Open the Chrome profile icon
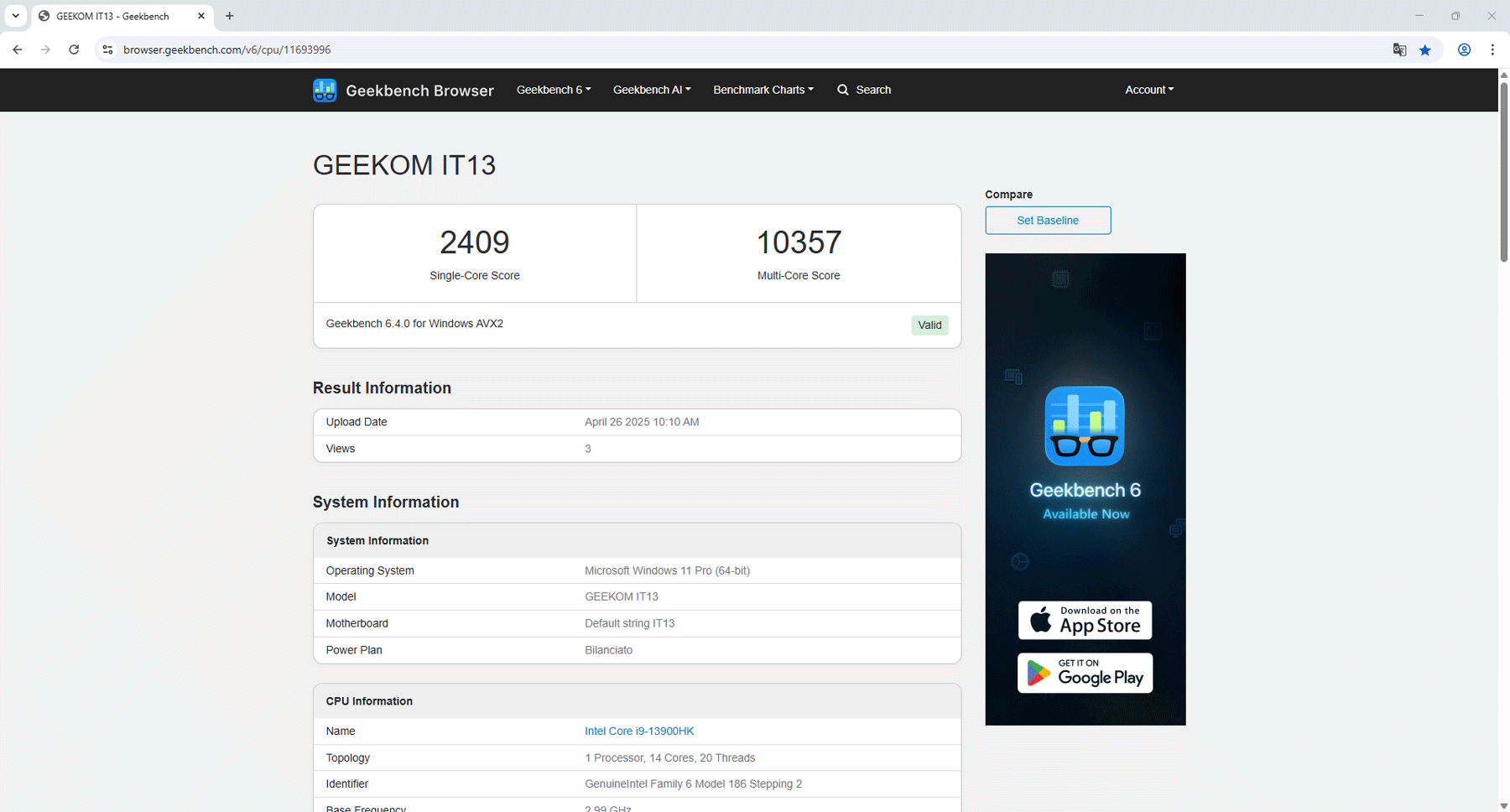 pyautogui.click(x=1464, y=49)
